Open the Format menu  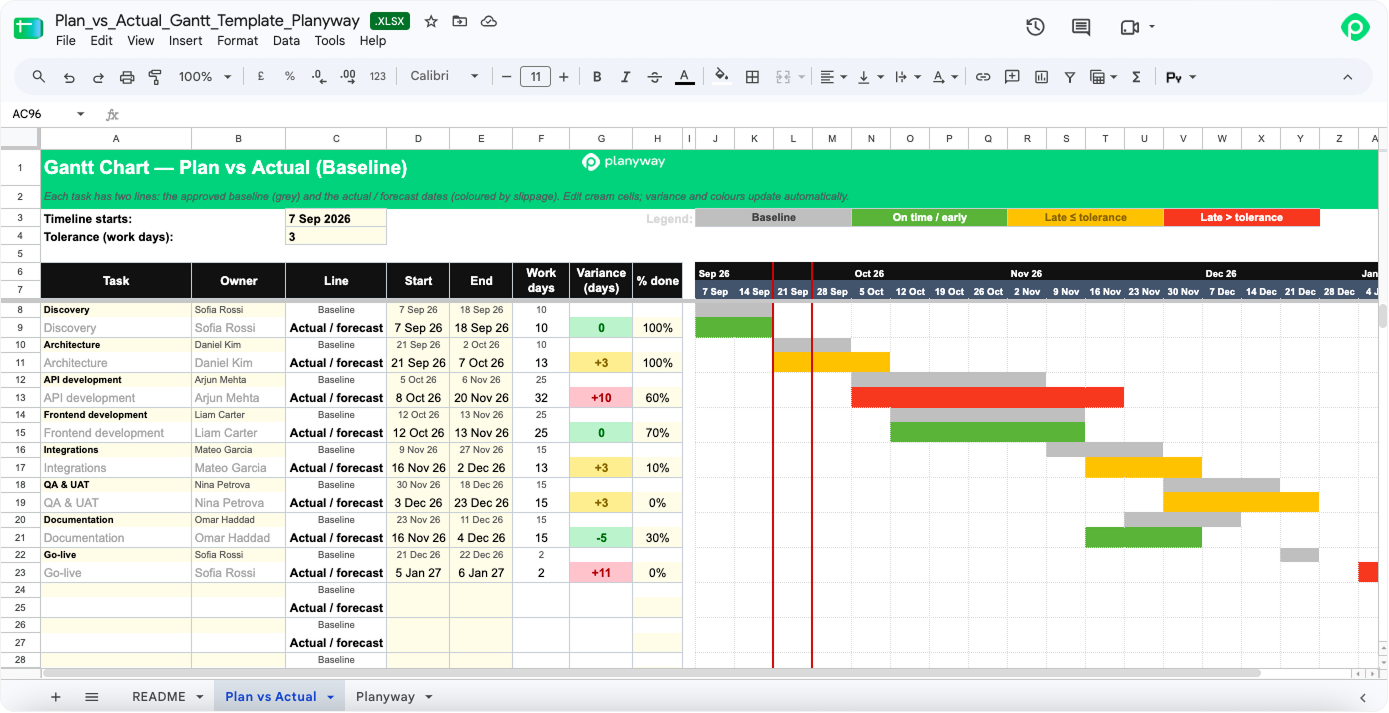tap(238, 41)
